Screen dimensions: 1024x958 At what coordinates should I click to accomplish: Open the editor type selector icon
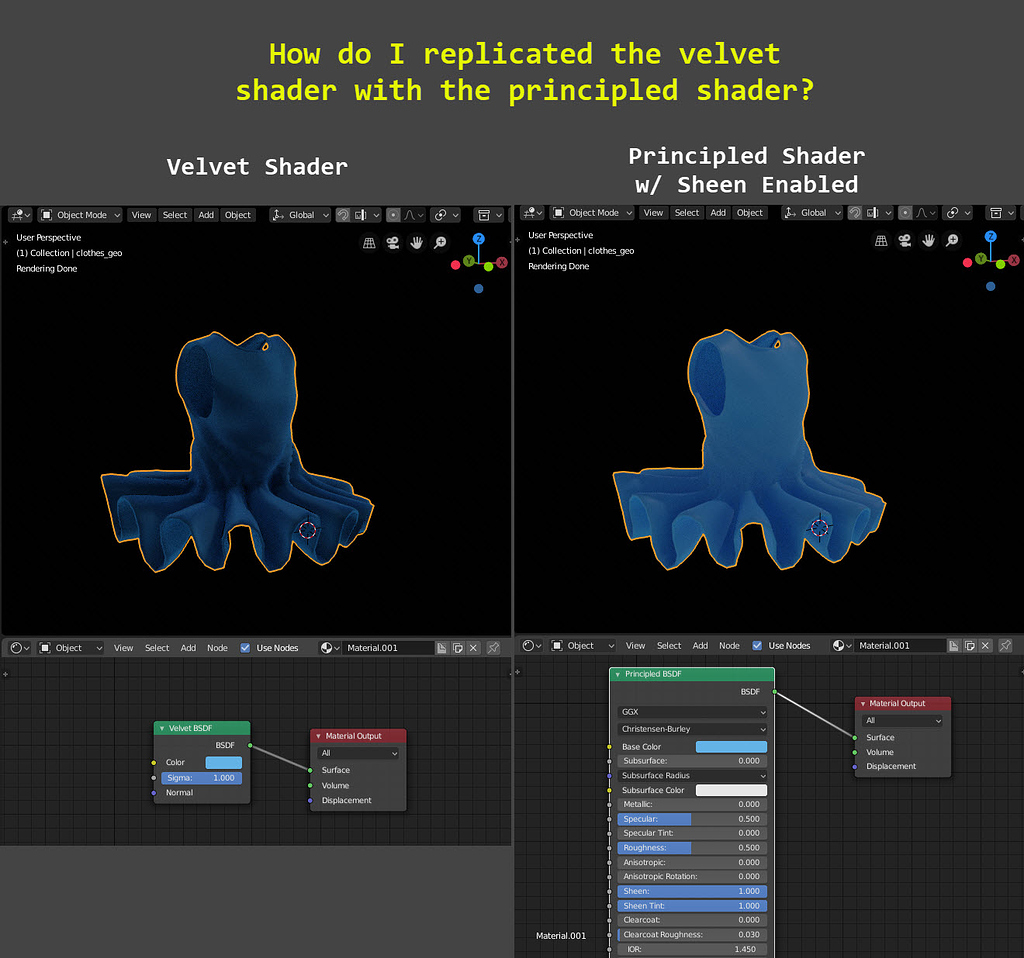click(x=18, y=214)
